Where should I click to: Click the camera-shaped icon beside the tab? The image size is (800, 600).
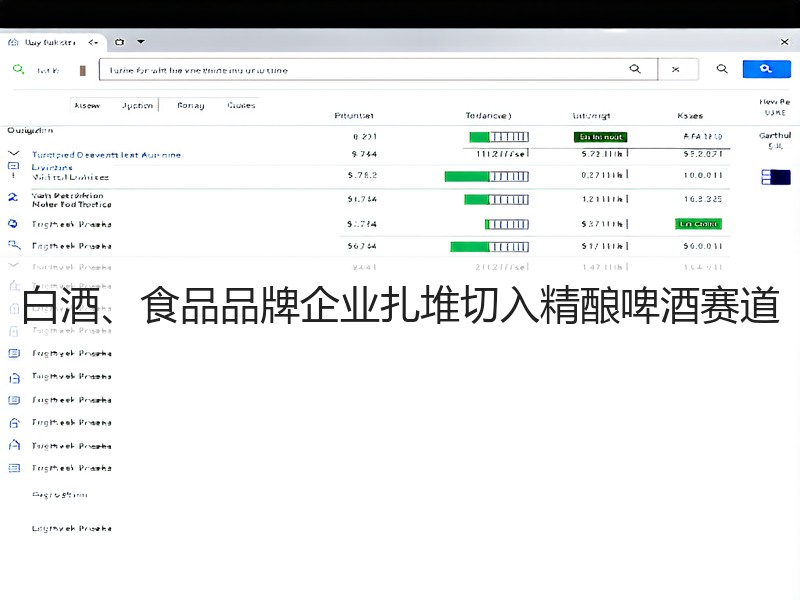(119, 42)
